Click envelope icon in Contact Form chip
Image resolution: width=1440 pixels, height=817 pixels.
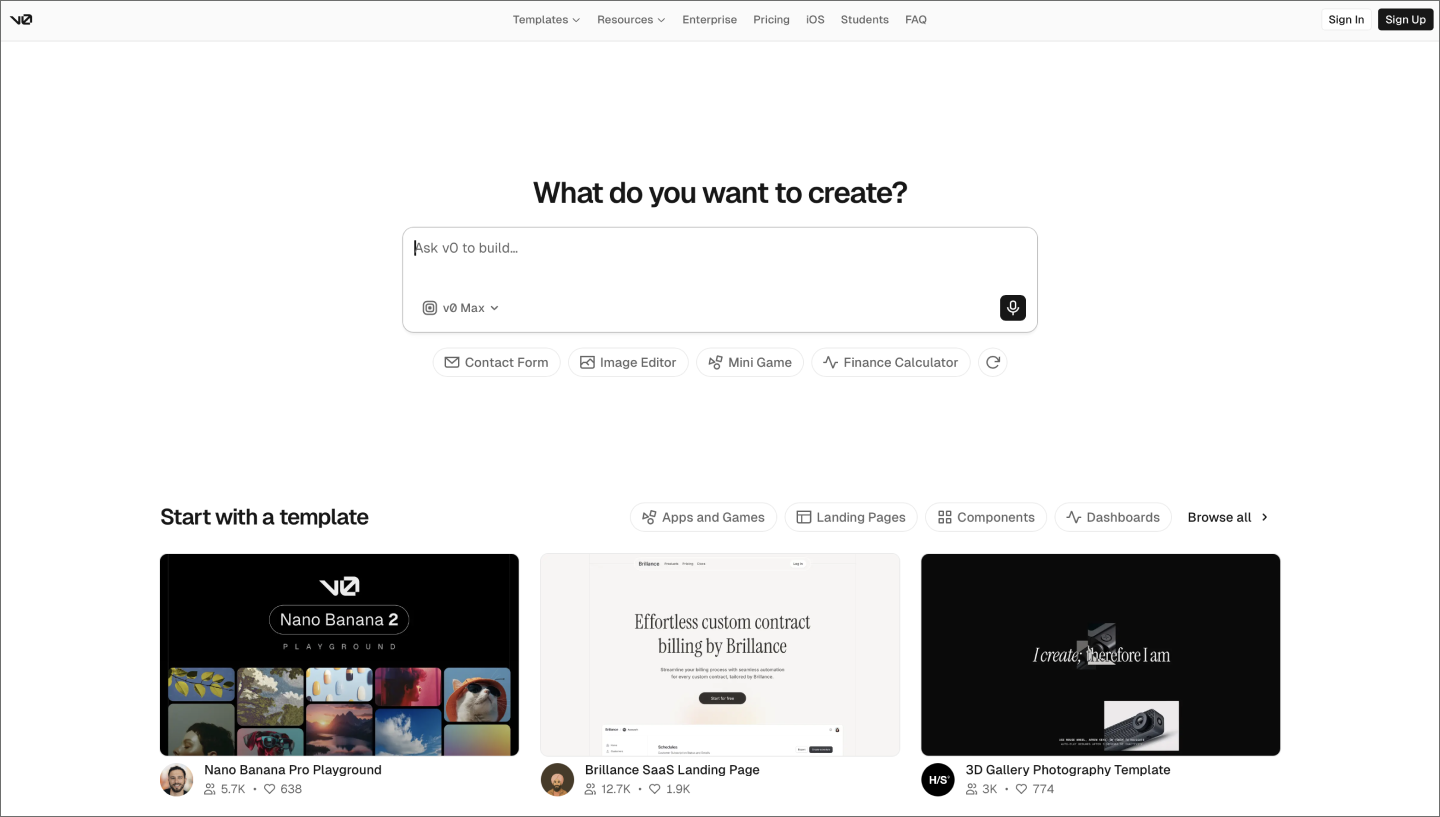pyautogui.click(x=452, y=362)
